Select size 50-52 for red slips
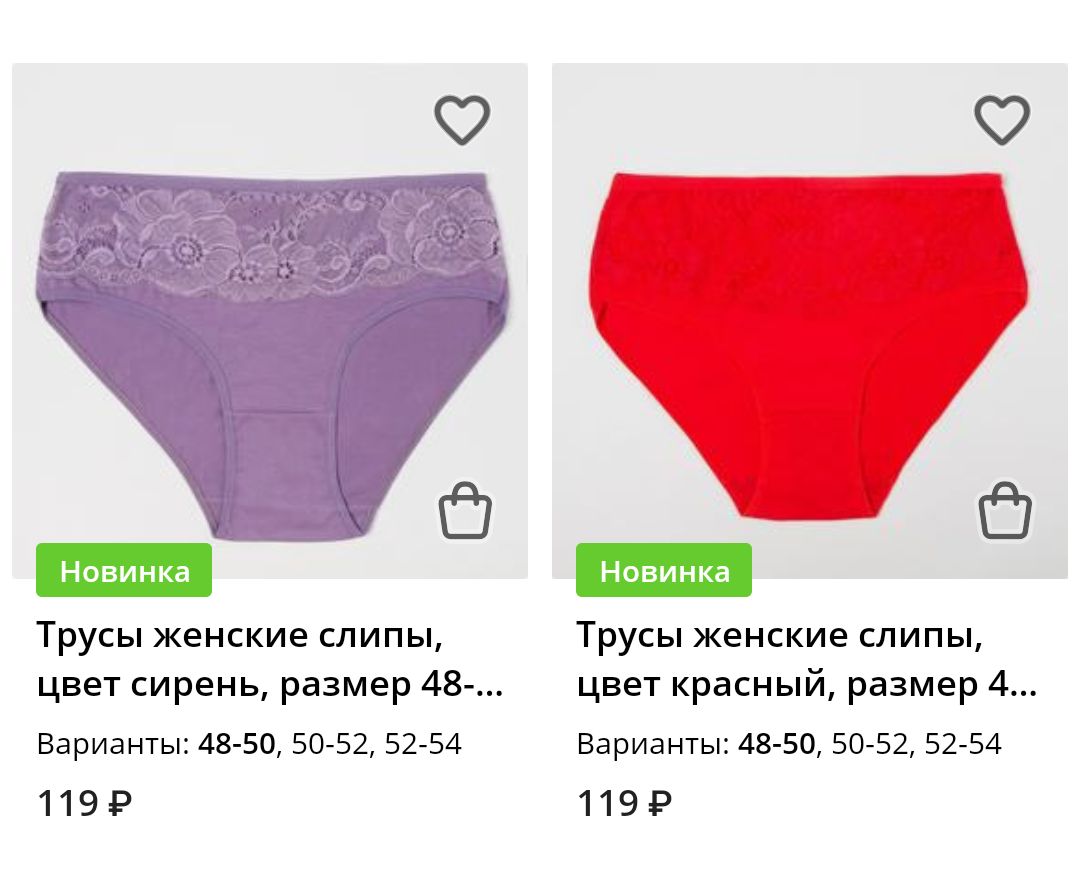Screen dimensions: 1080x875 point(870,744)
